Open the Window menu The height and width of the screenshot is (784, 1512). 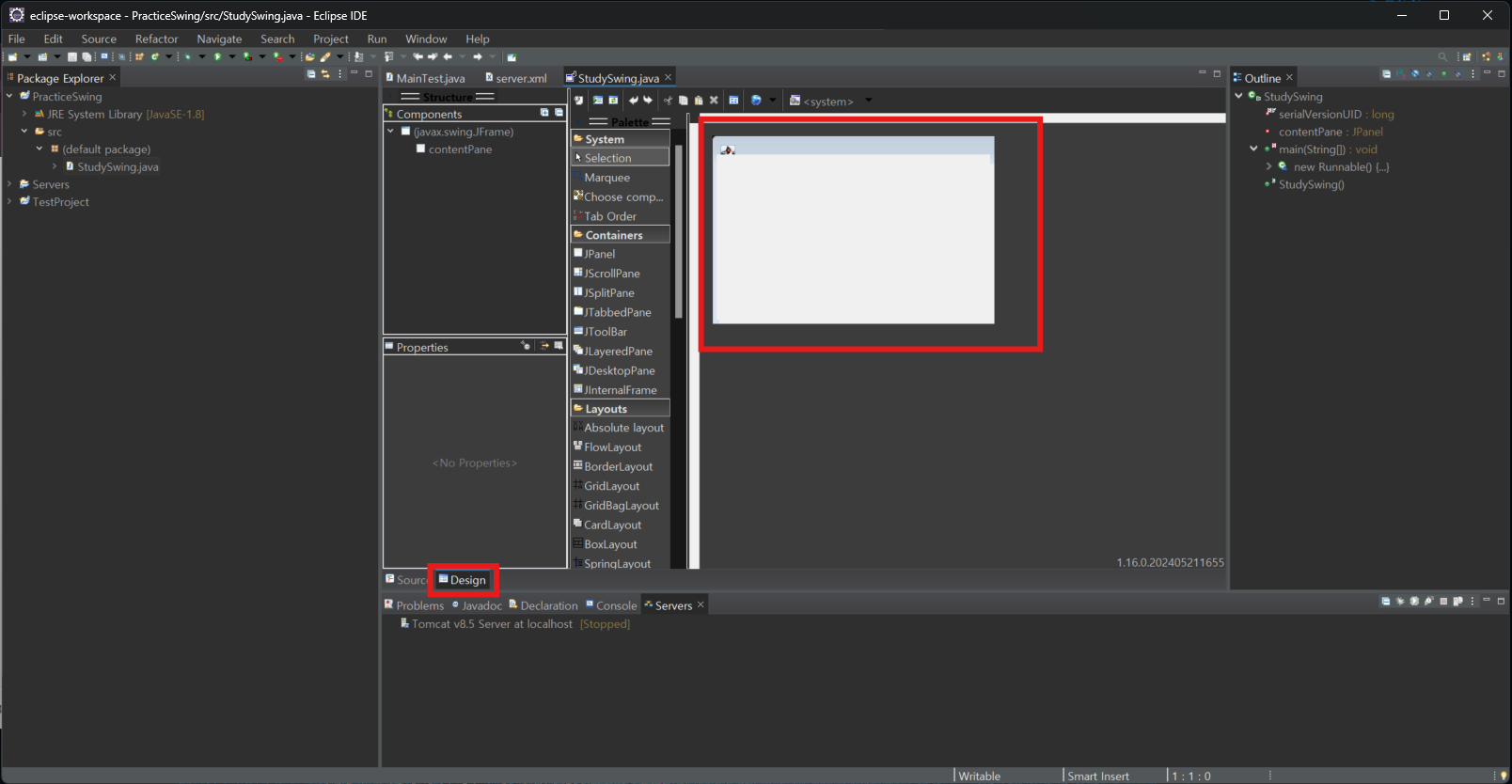tap(426, 39)
